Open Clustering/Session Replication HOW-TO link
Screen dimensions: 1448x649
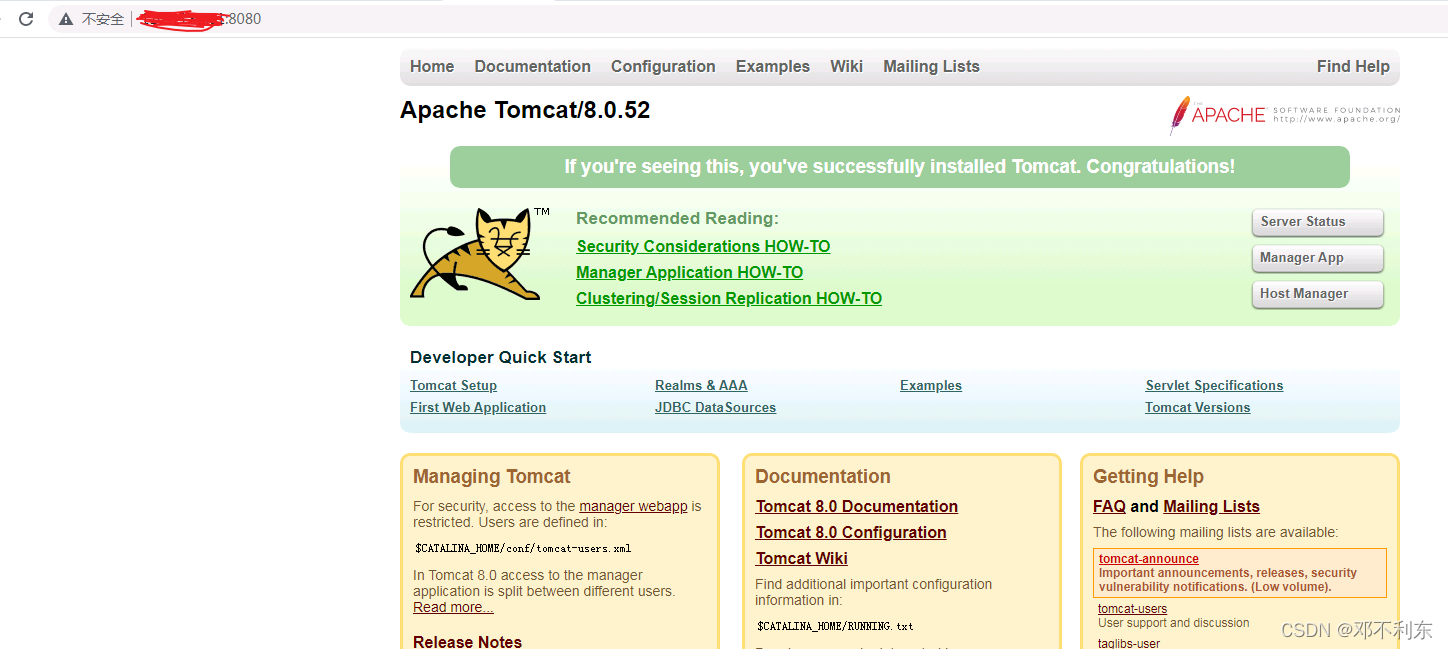(x=729, y=299)
